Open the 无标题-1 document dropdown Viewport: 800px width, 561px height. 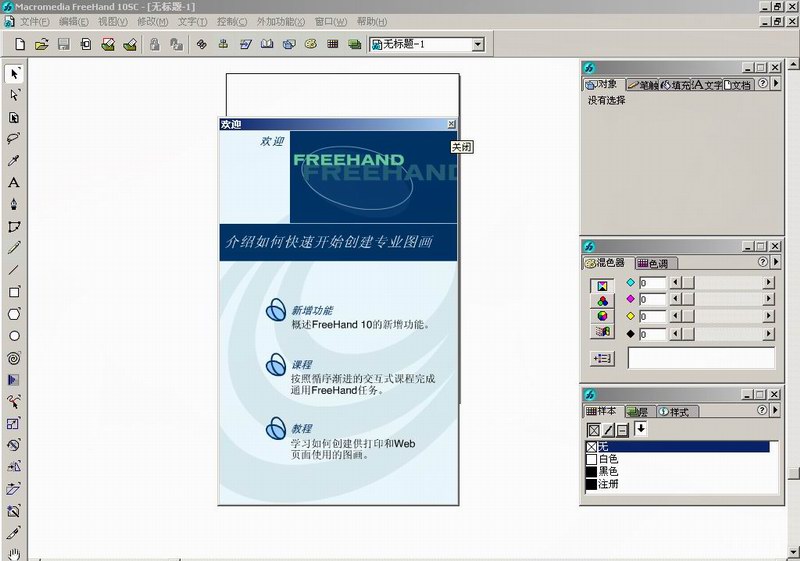pyautogui.click(x=478, y=45)
